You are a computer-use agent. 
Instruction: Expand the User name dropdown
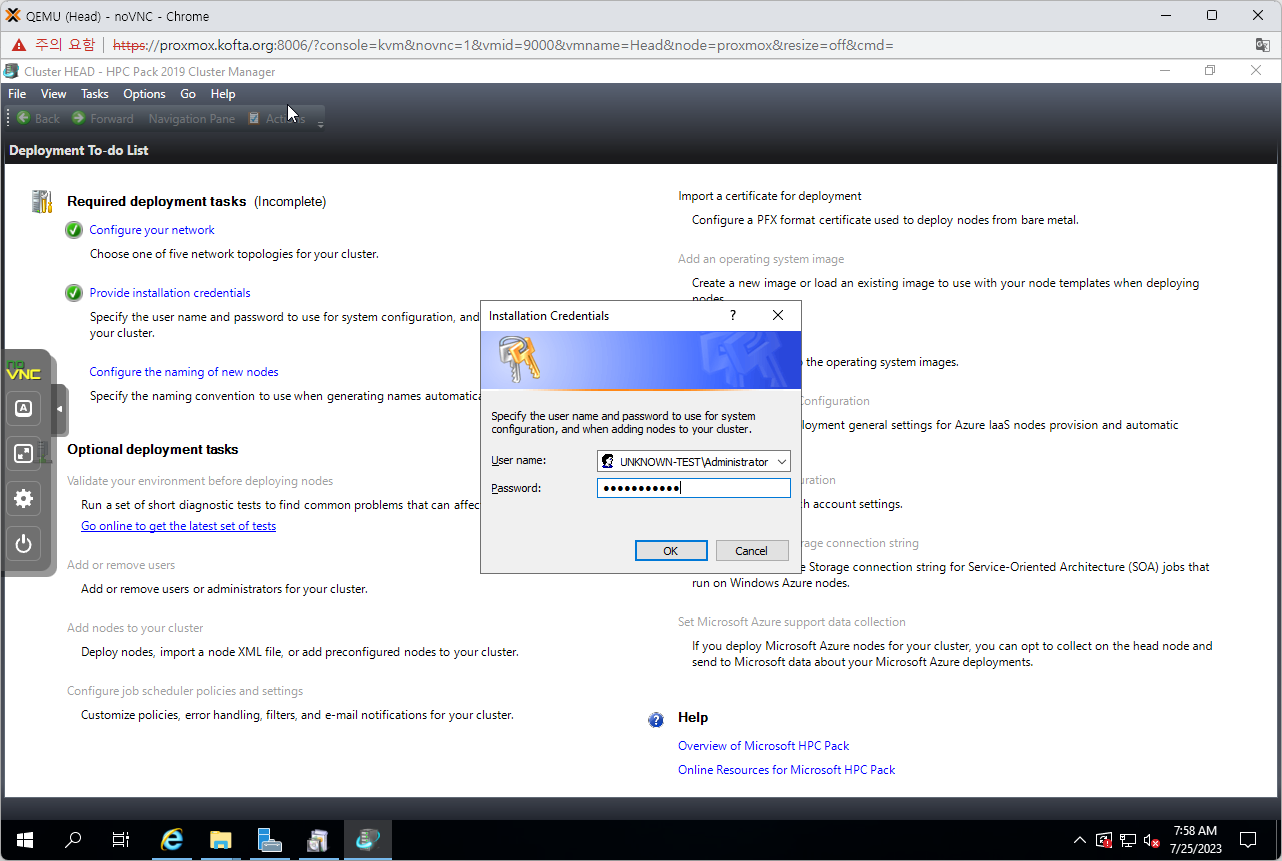point(782,462)
